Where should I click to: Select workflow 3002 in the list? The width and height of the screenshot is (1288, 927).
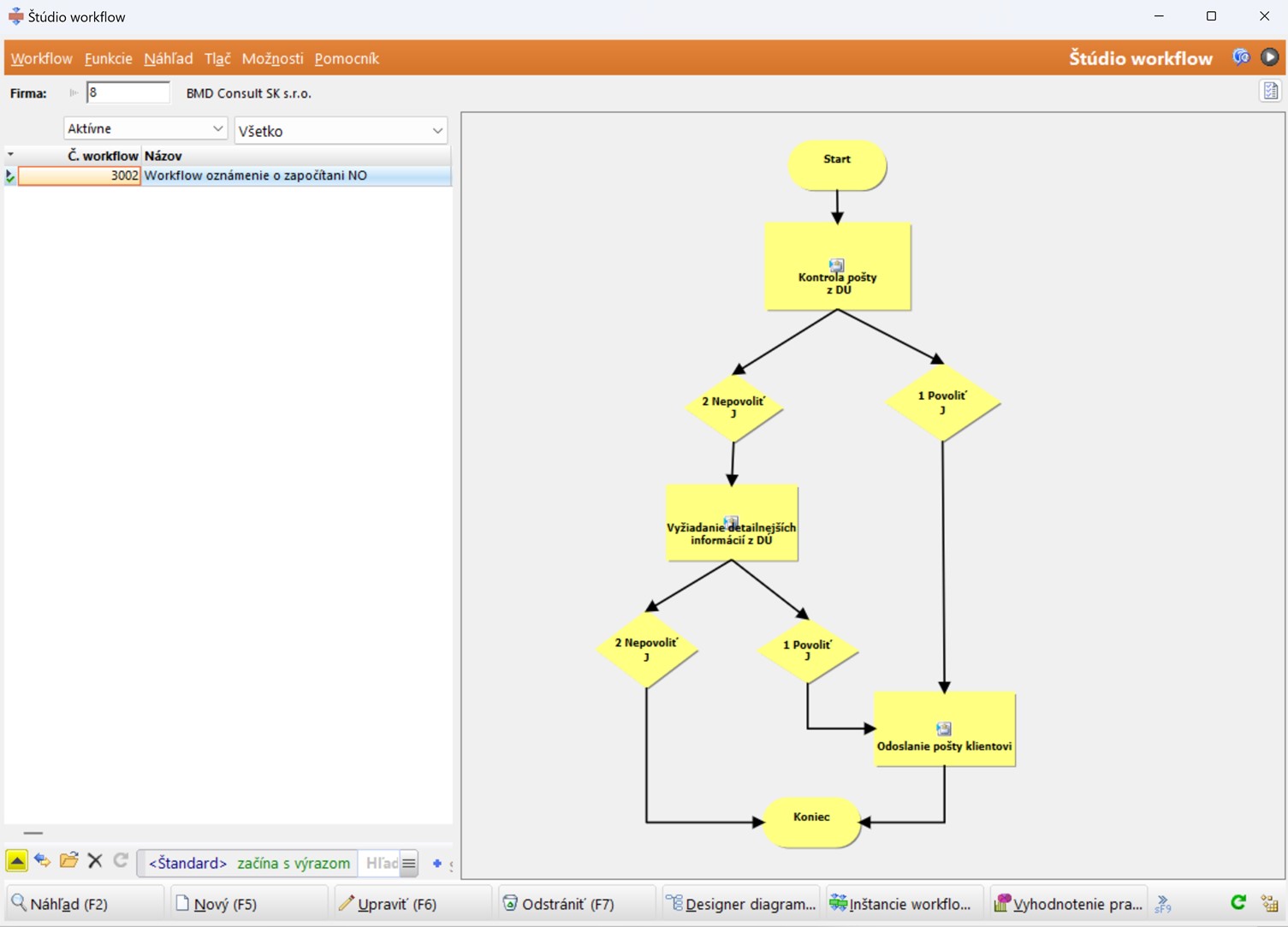[255, 175]
